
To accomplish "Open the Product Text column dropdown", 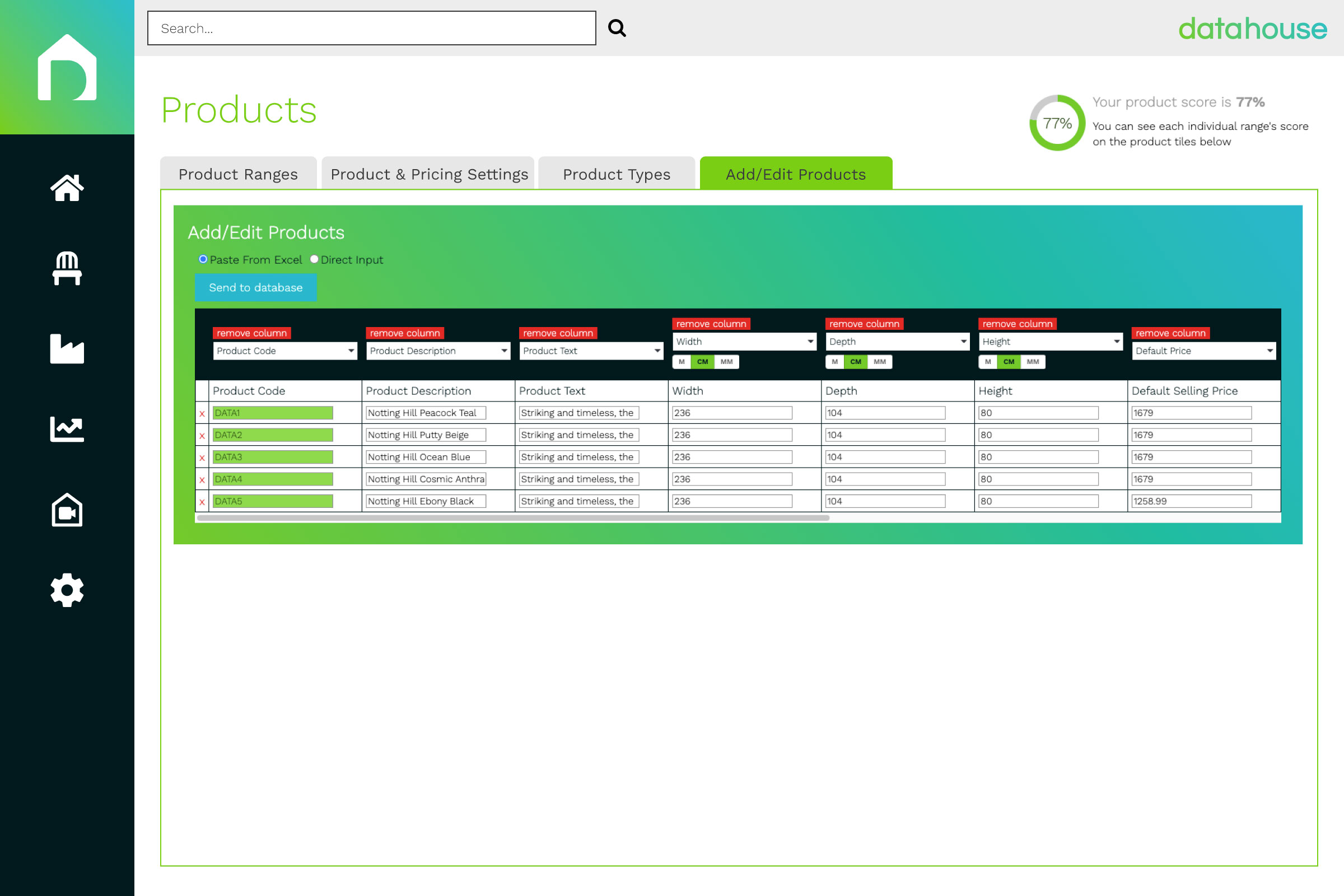I will (591, 351).
